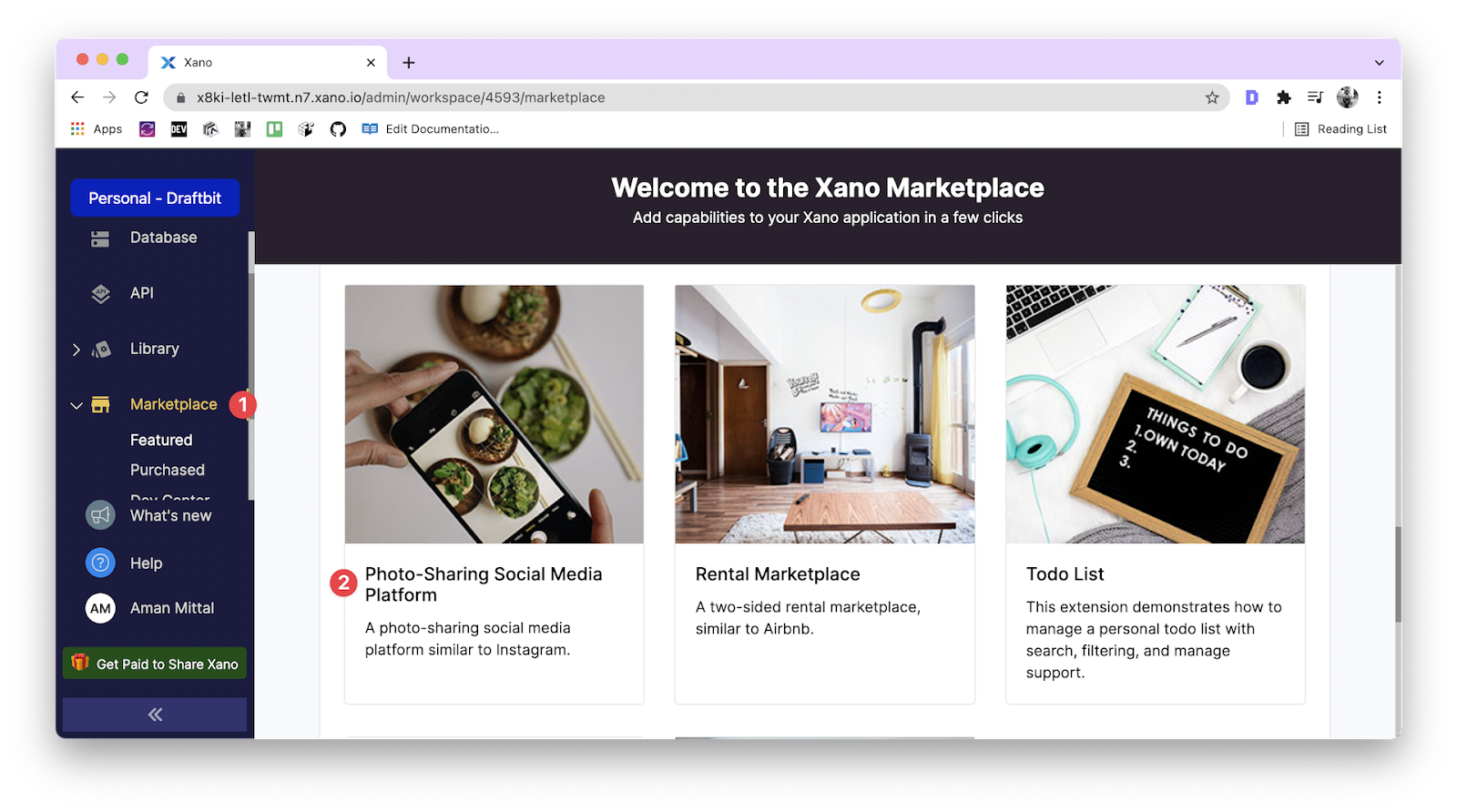Select Featured under Marketplace
1457x812 pixels.
tap(161, 440)
